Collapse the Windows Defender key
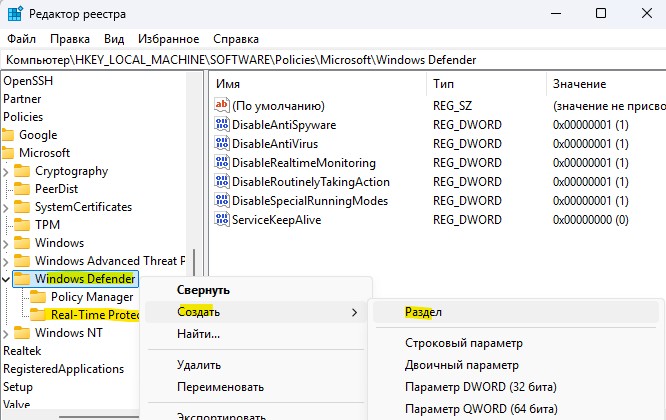 (6, 279)
